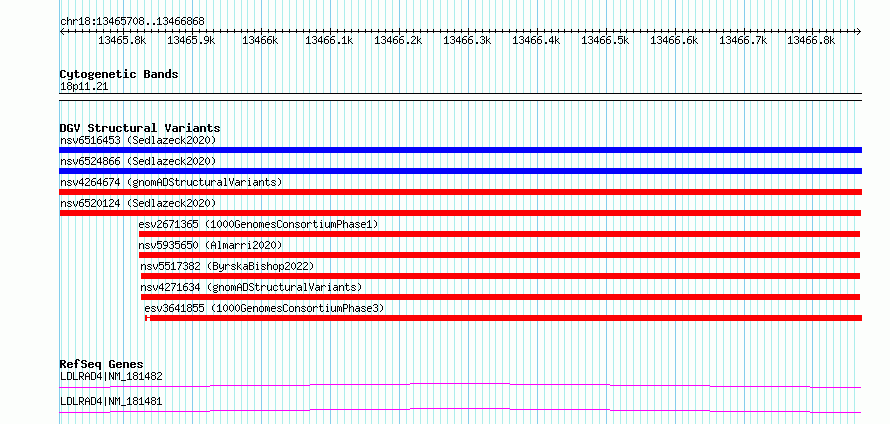Click the red bar for nsv5517382
The image size is (890, 424).
501,276
